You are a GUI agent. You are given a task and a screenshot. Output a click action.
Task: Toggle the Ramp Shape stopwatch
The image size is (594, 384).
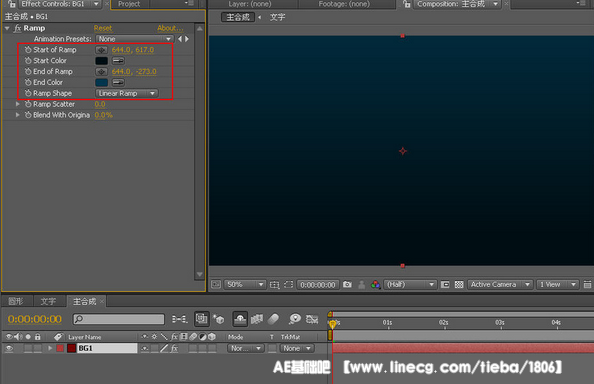tap(28, 93)
